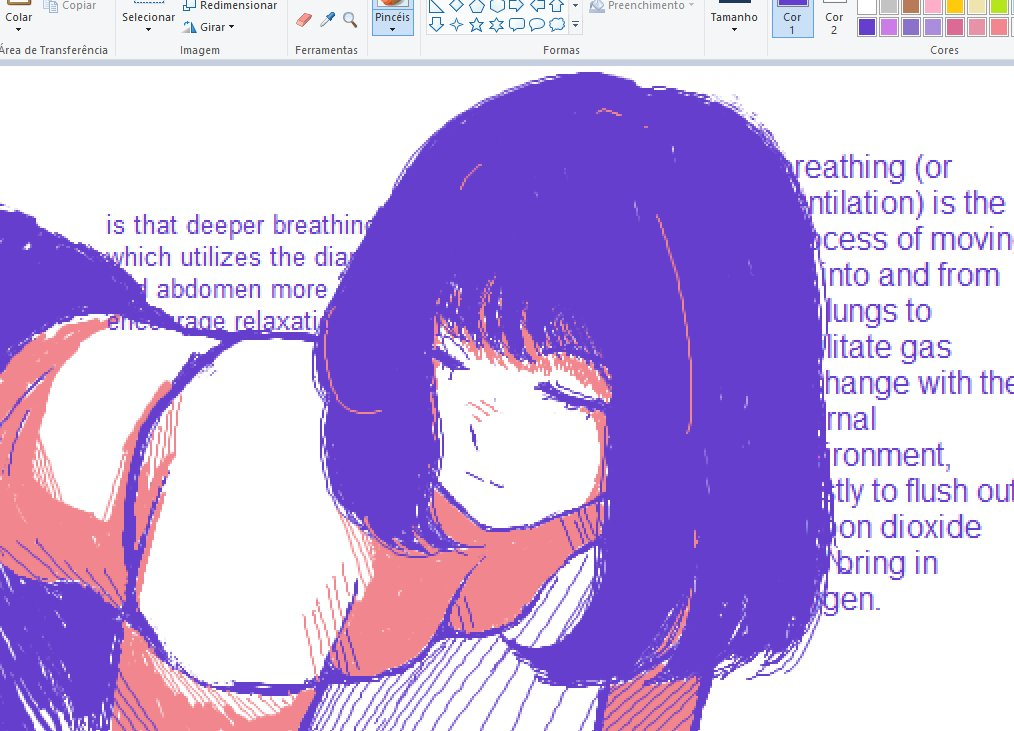The height and width of the screenshot is (731, 1014).
Task: Pick the lime green color swatch
Action: pos(998,6)
